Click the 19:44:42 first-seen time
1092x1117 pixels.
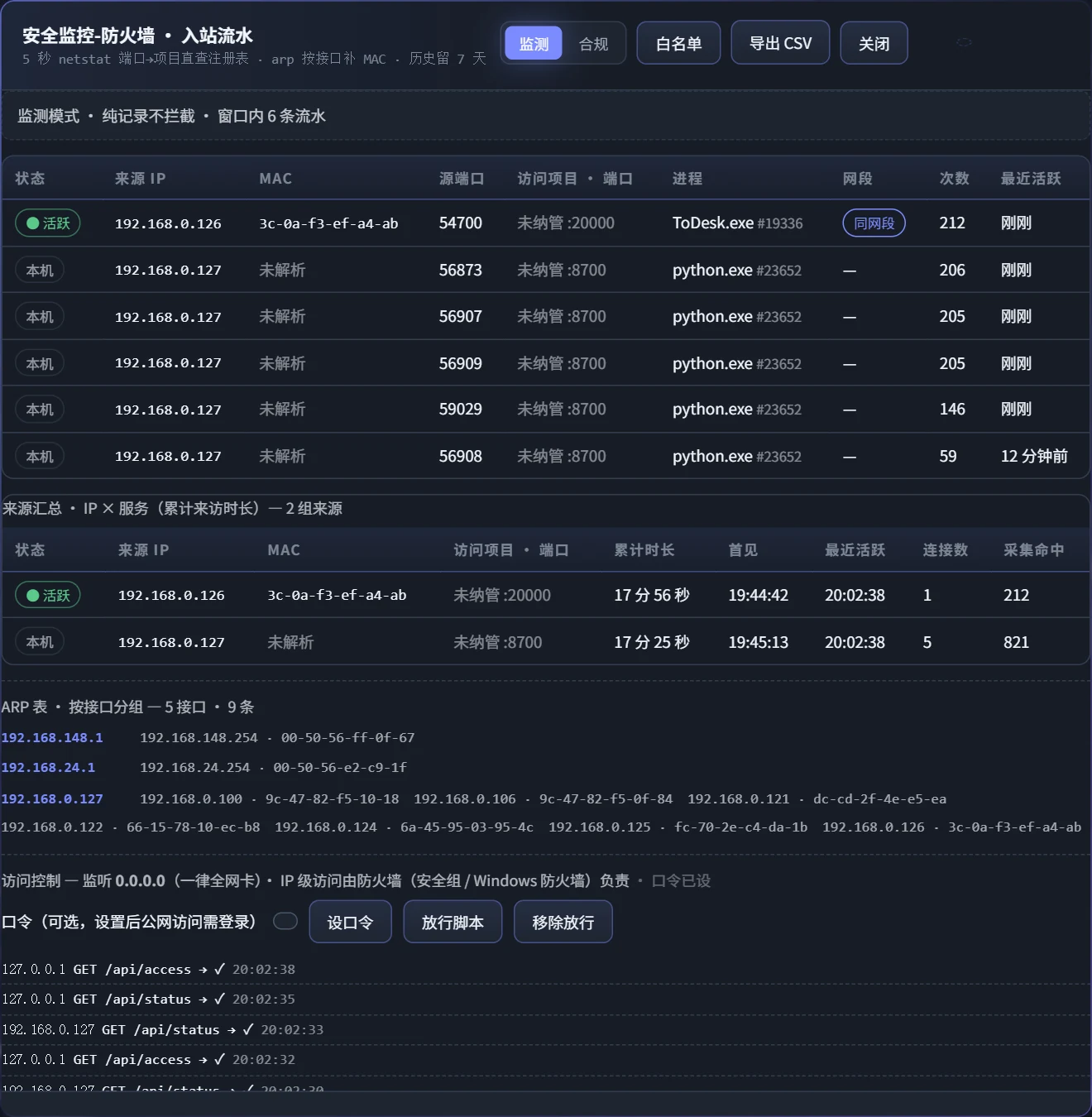[759, 596]
